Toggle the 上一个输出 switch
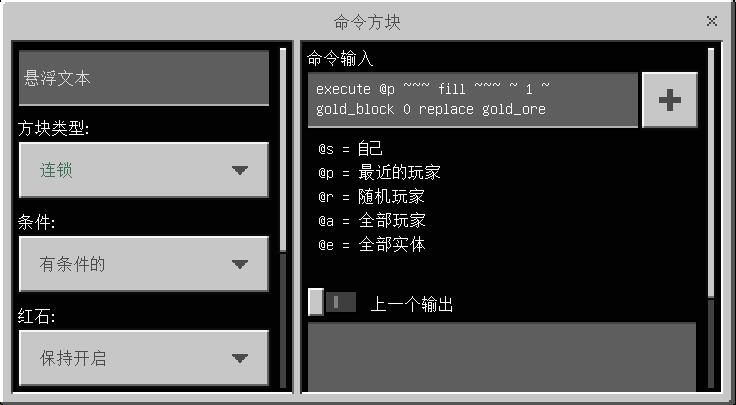Image resolution: width=736 pixels, height=405 pixels. [x=332, y=302]
